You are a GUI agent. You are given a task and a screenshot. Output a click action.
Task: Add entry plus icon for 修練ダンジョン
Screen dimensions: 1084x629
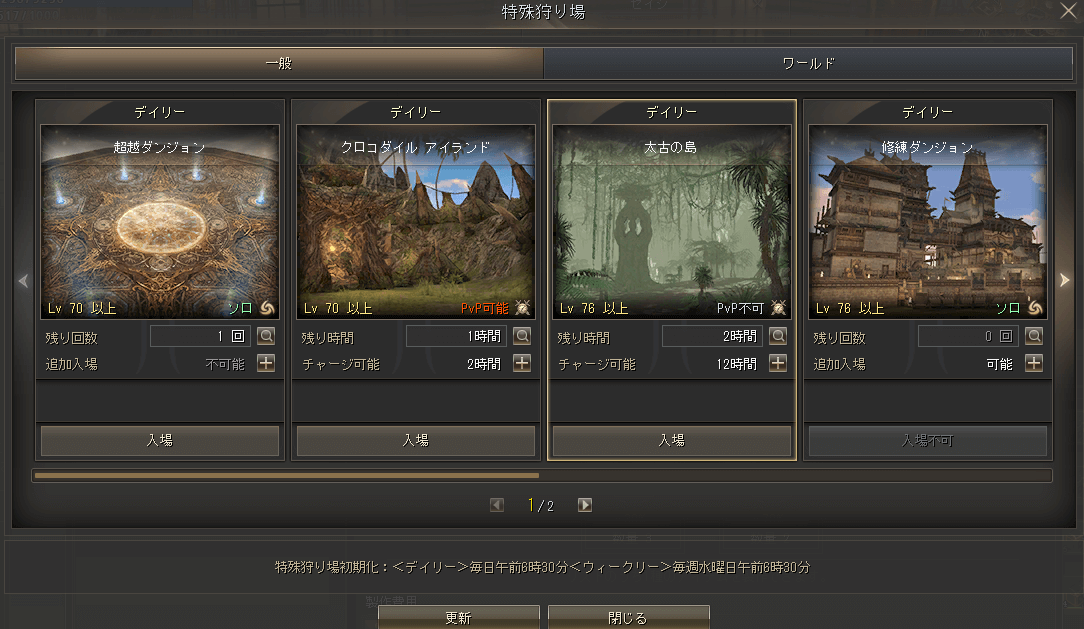pos(1034,364)
